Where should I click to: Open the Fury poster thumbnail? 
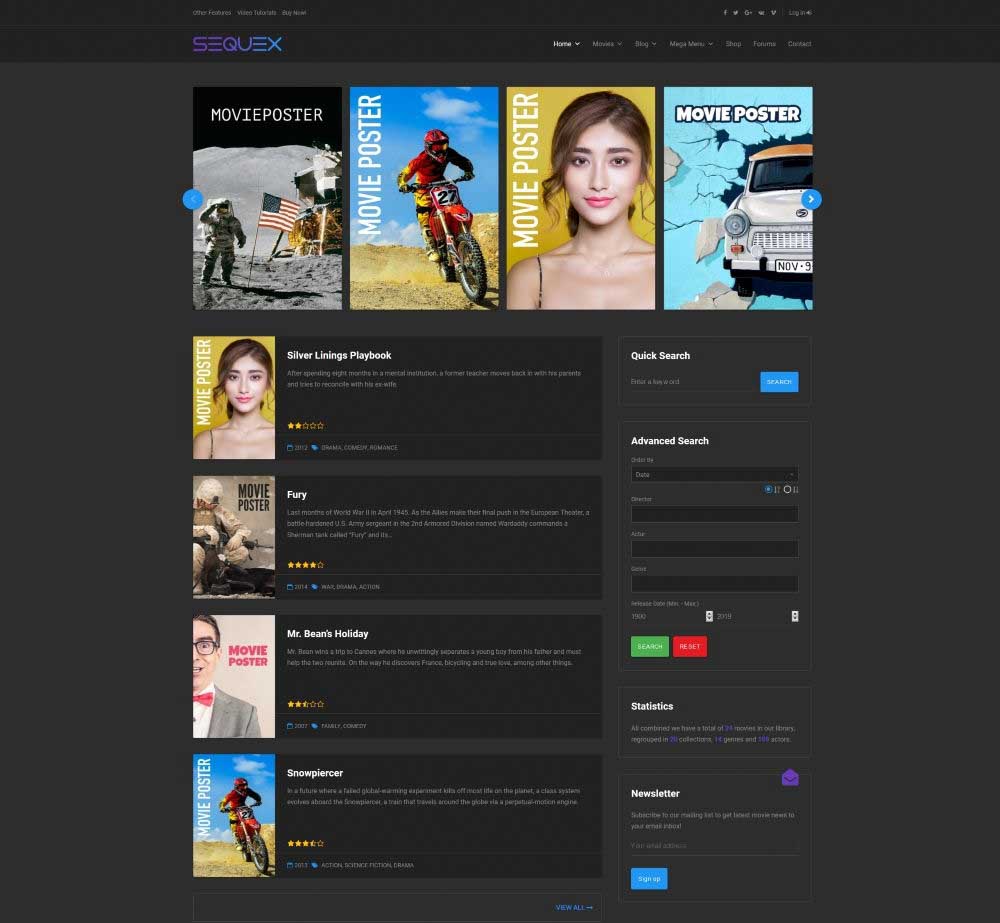point(234,537)
